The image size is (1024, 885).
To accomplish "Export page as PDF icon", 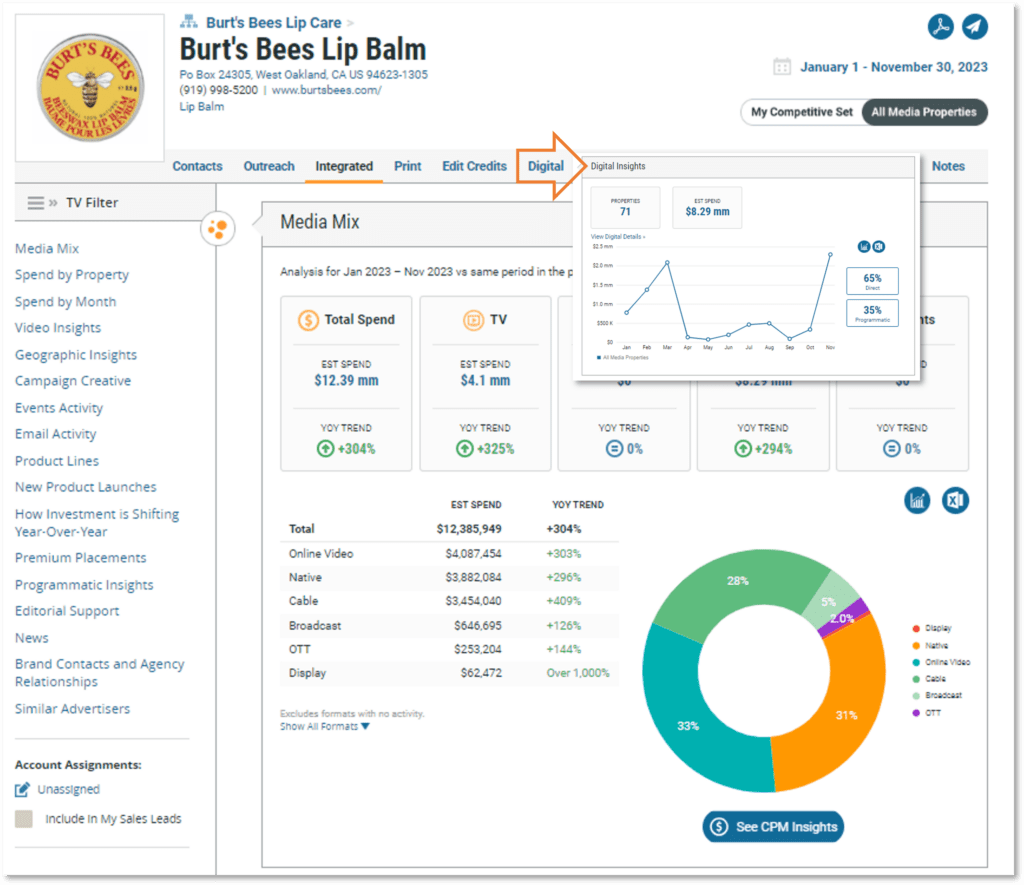I will point(940,27).
